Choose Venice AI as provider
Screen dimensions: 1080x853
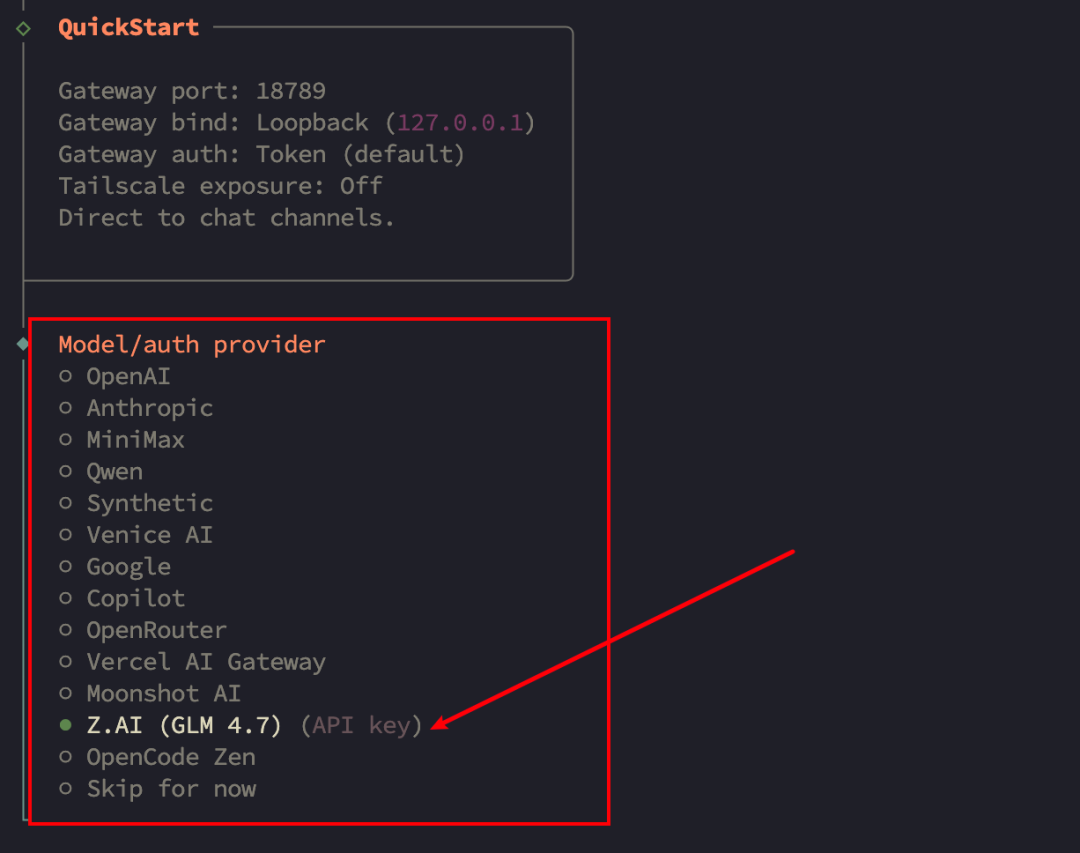[x=149, y=535]
